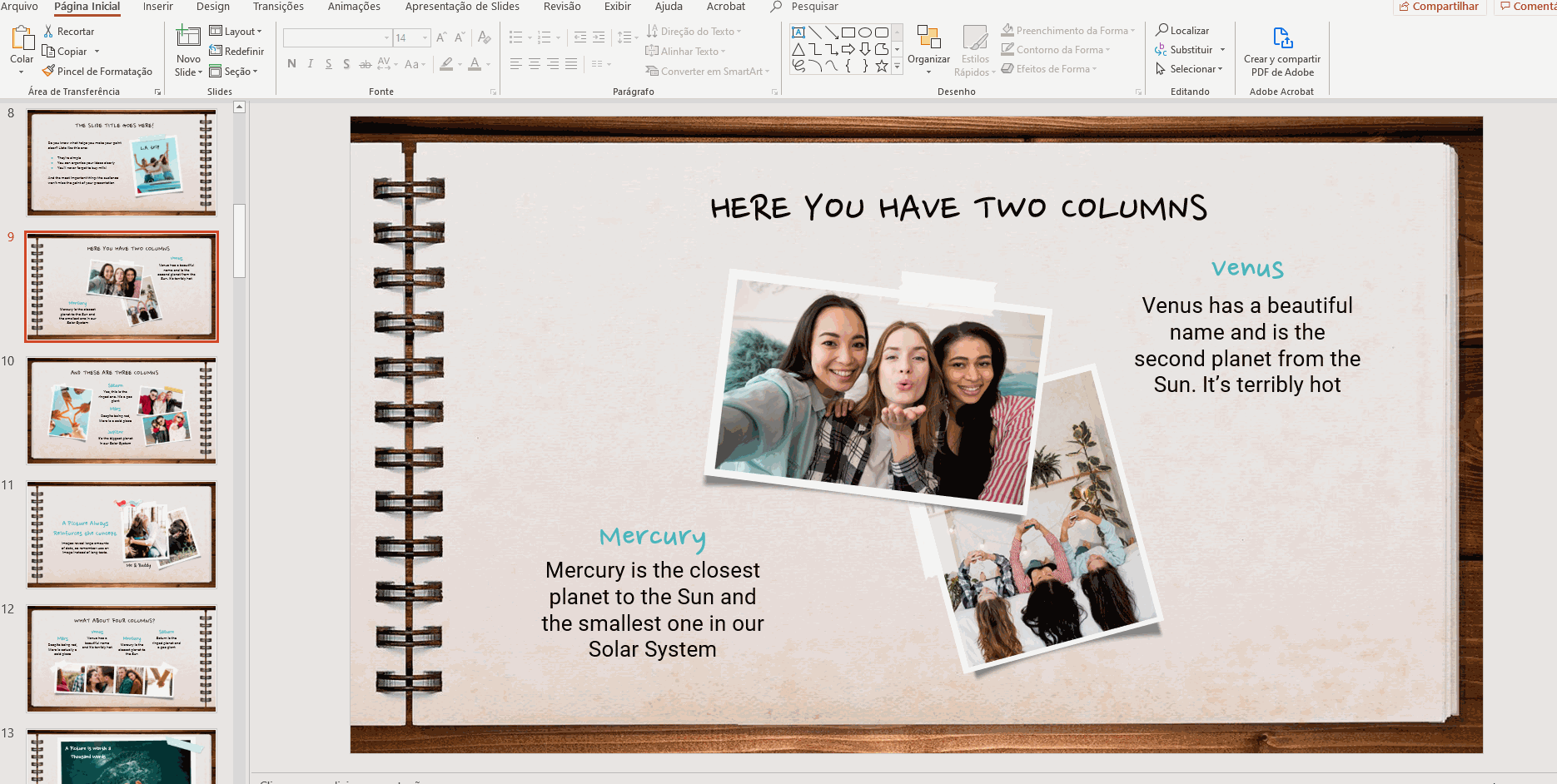Select the arrow line shape
This screenshot has width=1557, height=784.
832,32
